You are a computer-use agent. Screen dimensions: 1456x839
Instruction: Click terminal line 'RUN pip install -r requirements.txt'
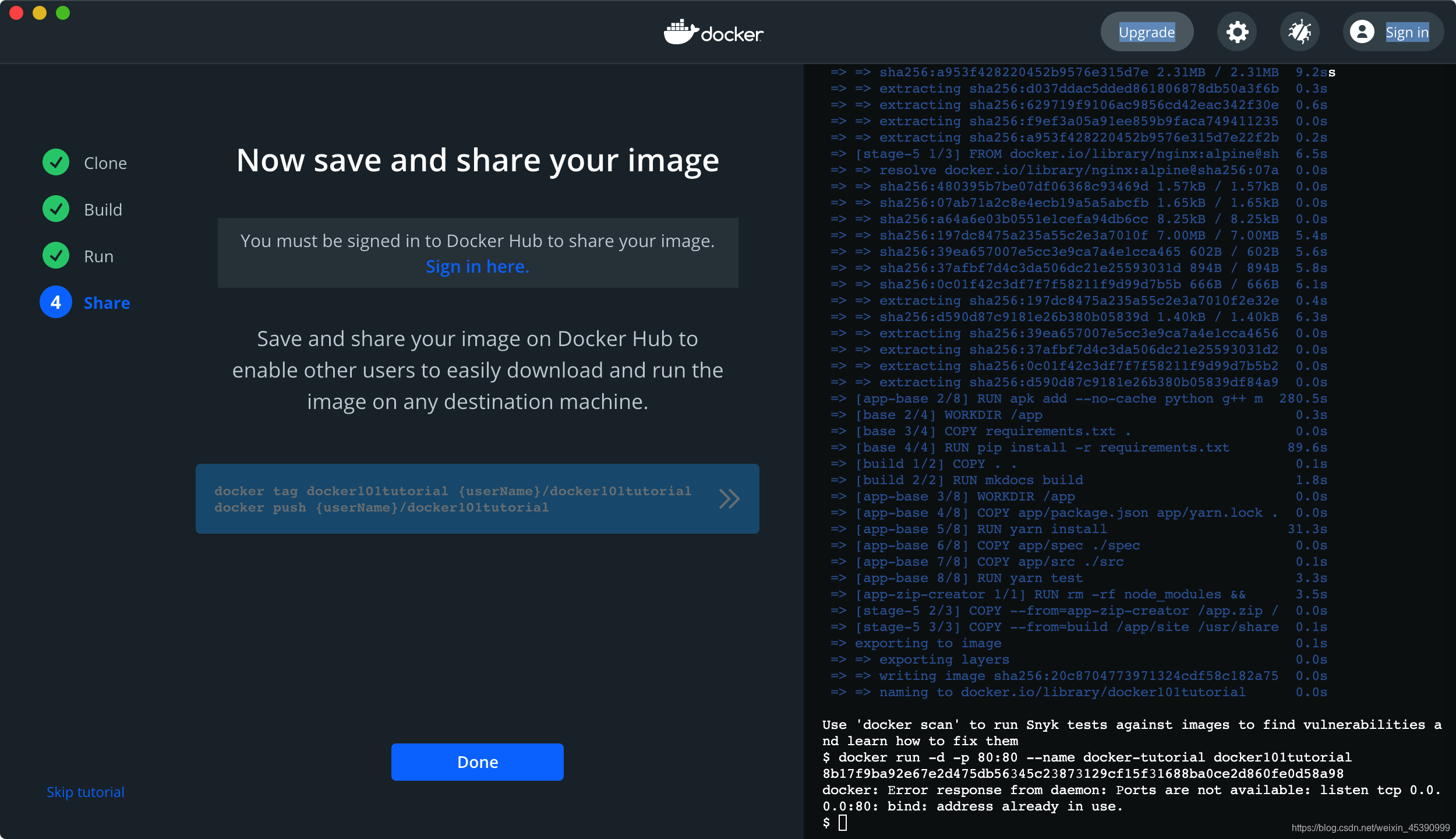pos(1079,447)
